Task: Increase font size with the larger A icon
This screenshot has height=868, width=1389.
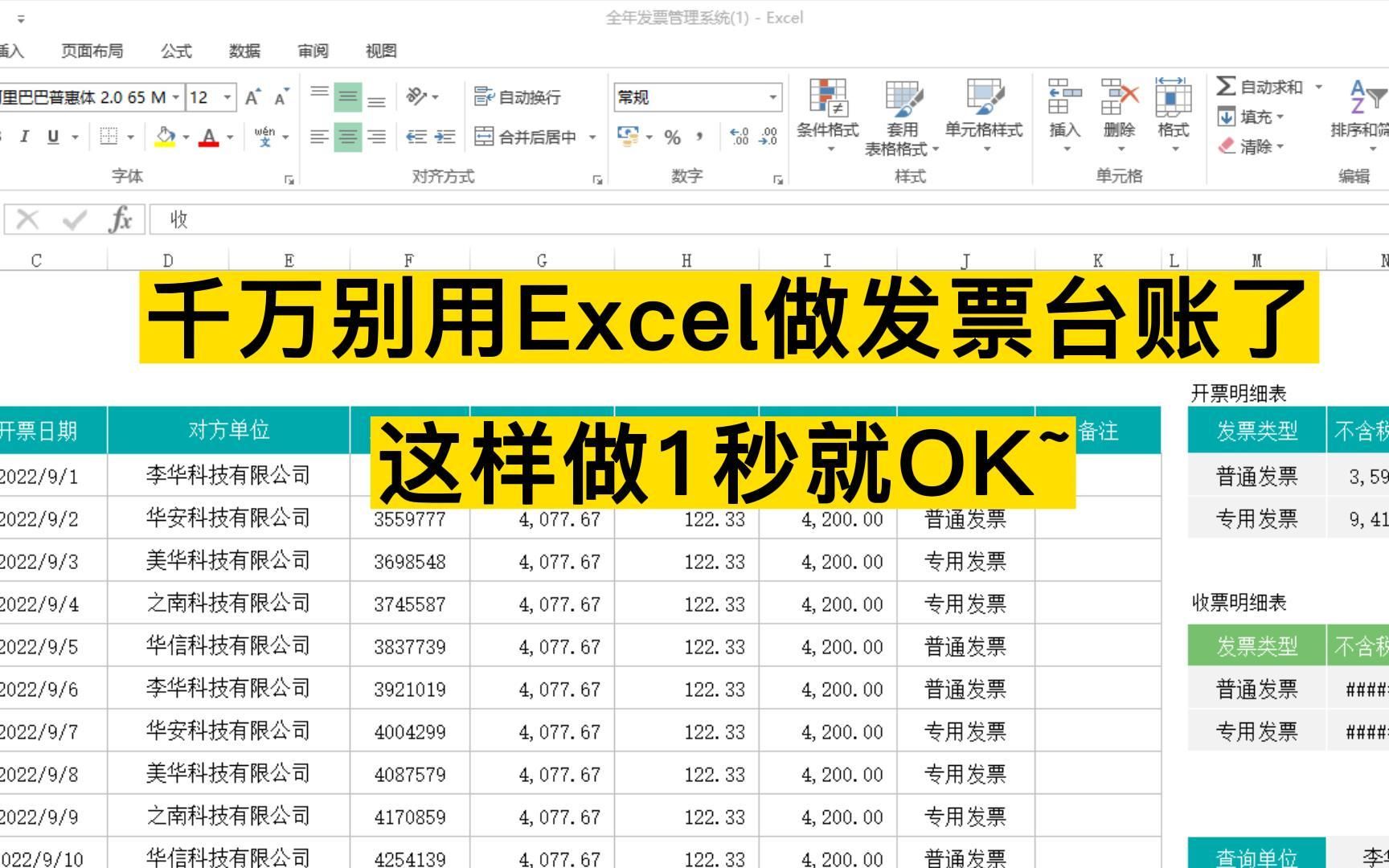Action: coord(252,97)
